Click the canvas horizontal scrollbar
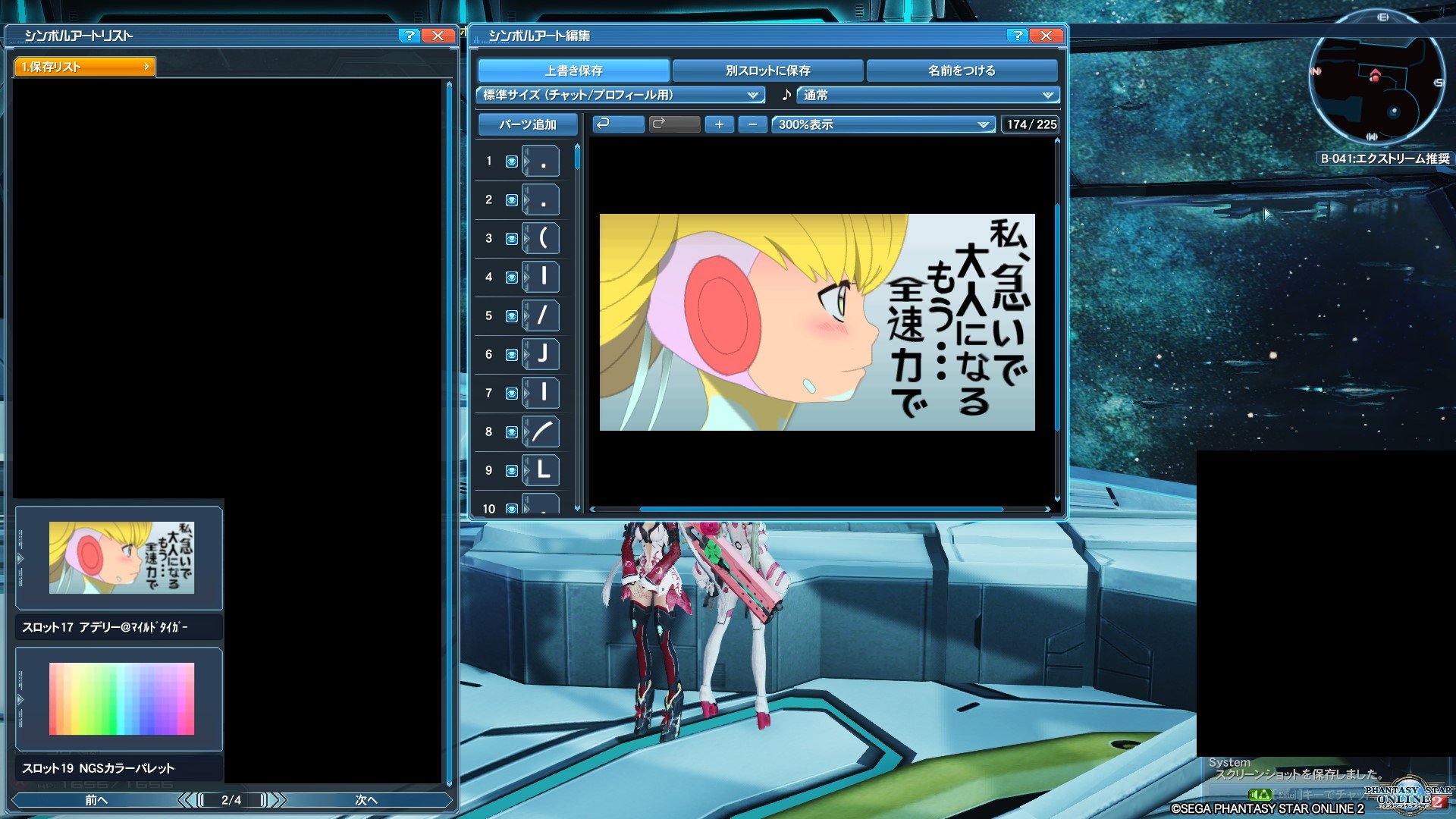The width and height of the screenshot is (1456, 819). click(x=821, y=509)
